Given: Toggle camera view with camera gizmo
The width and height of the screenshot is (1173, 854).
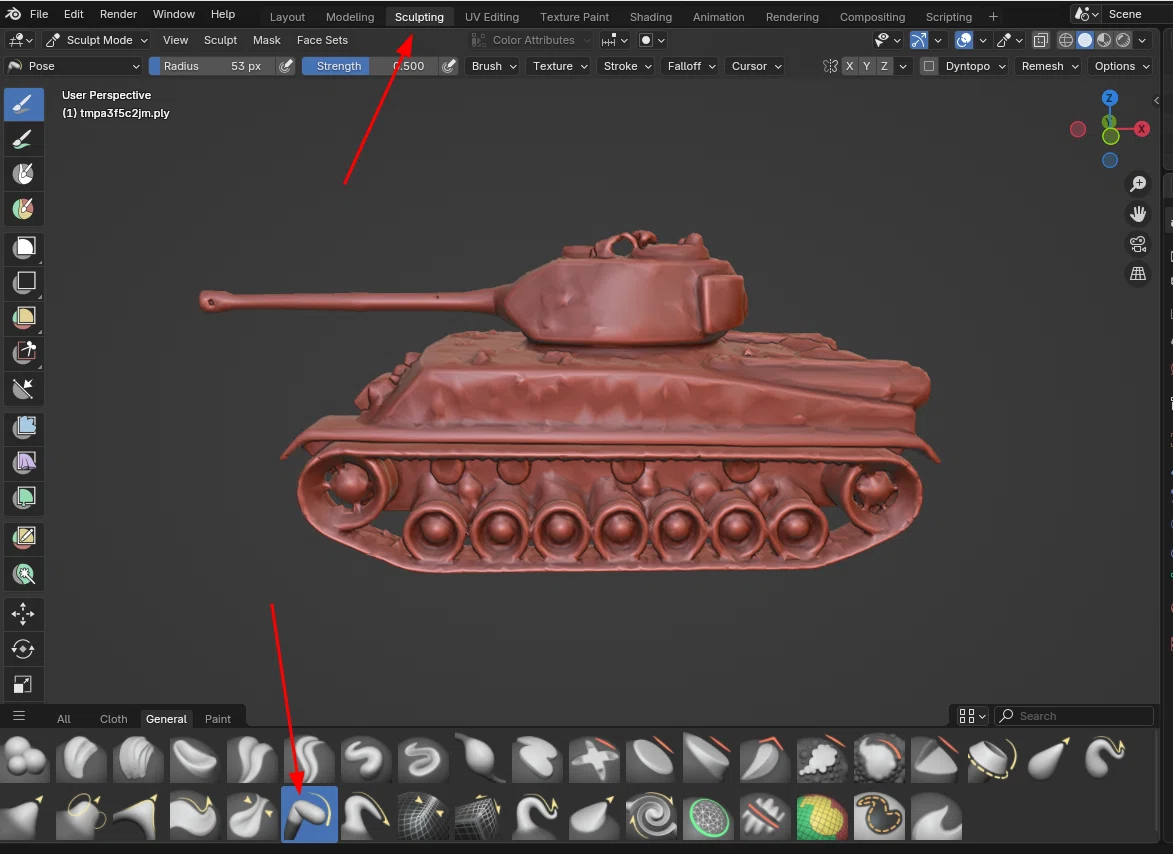Looking at the screenshot, I should (1138, 244).
